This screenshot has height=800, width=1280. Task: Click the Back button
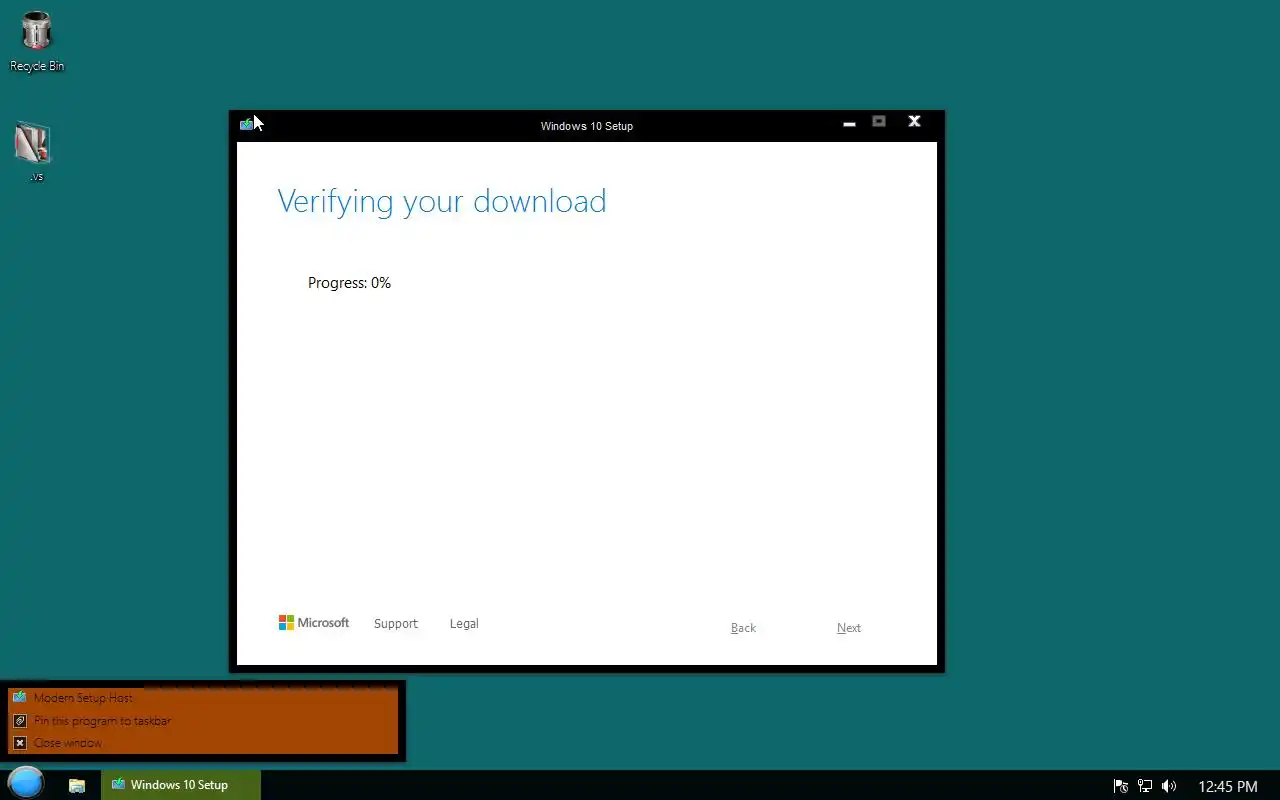[x=743, y=628]
